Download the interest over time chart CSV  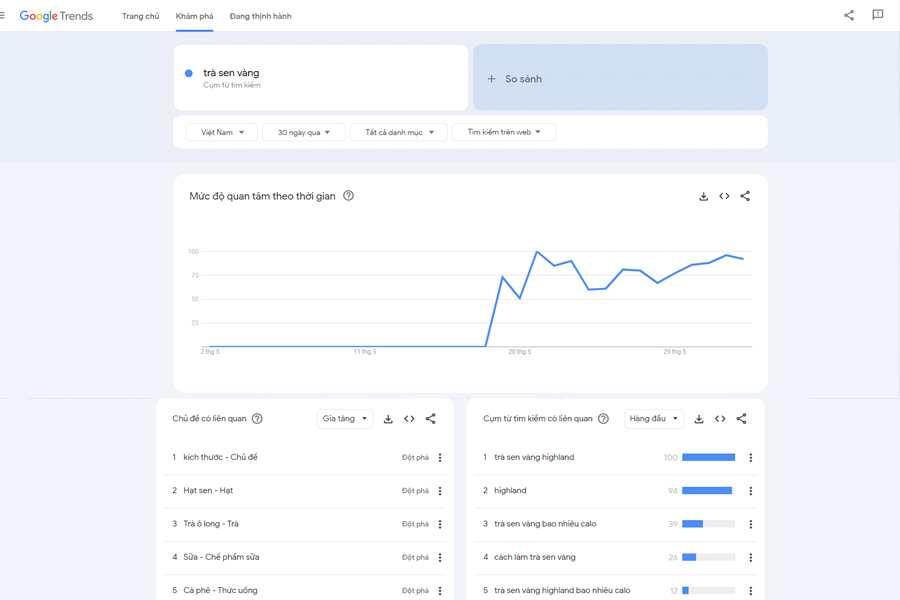click(x=703, y=196)
